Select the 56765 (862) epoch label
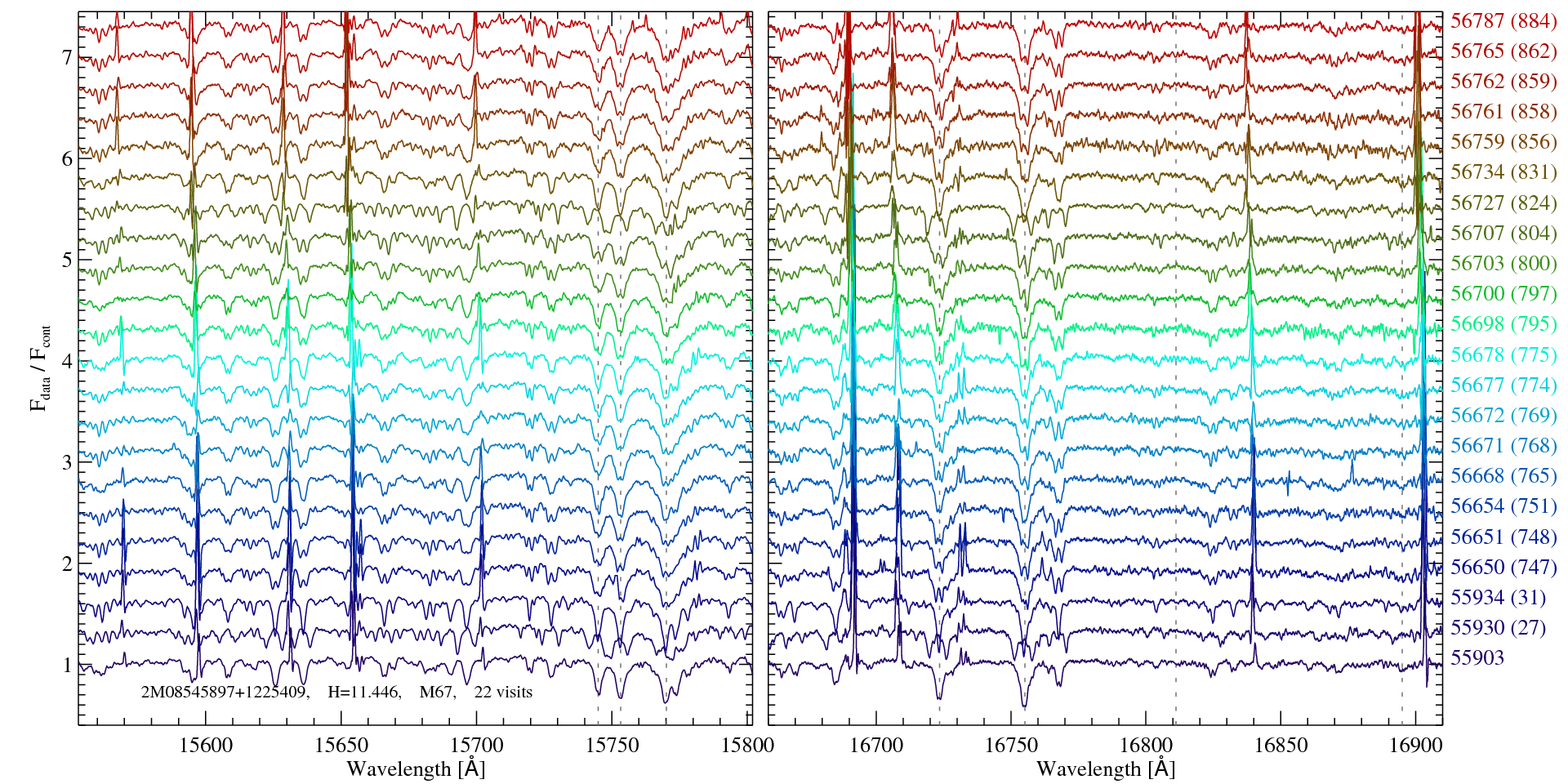This screenshot has height=784, width=1568. 1503,51
